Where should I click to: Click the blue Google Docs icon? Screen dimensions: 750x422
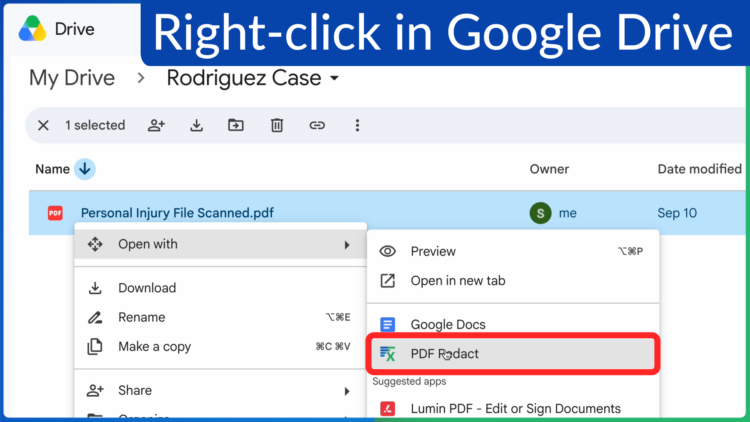[387, 324]
